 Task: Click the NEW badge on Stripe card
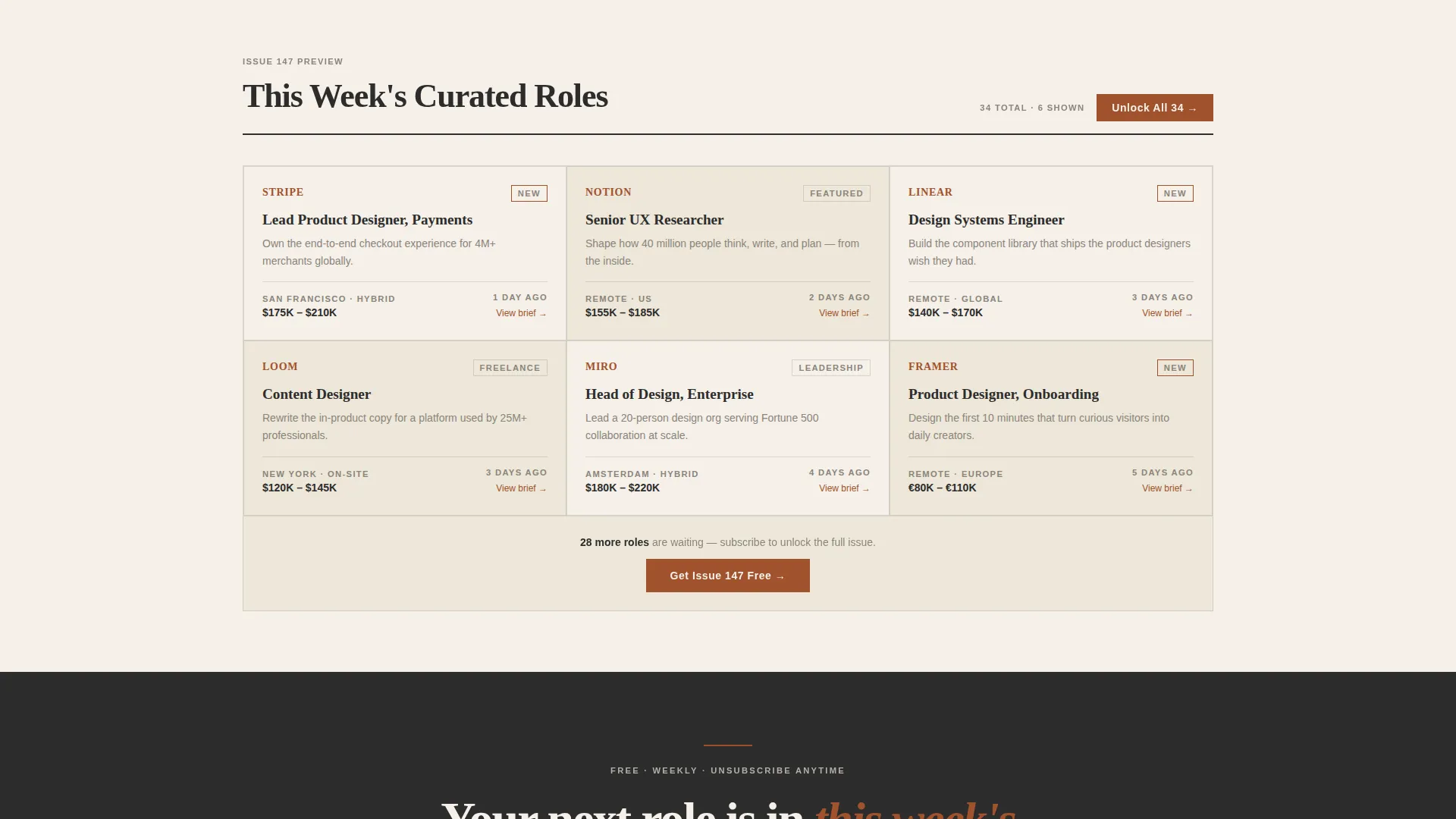click(529, 193)
